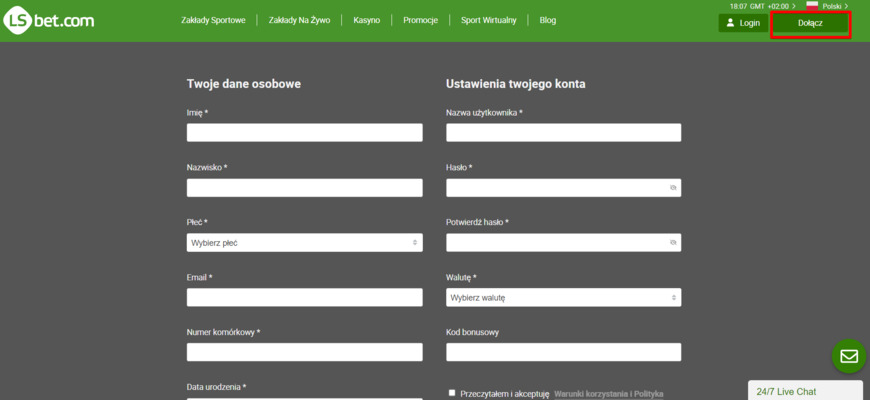Open the envelope contact icon button

[849, 356]
